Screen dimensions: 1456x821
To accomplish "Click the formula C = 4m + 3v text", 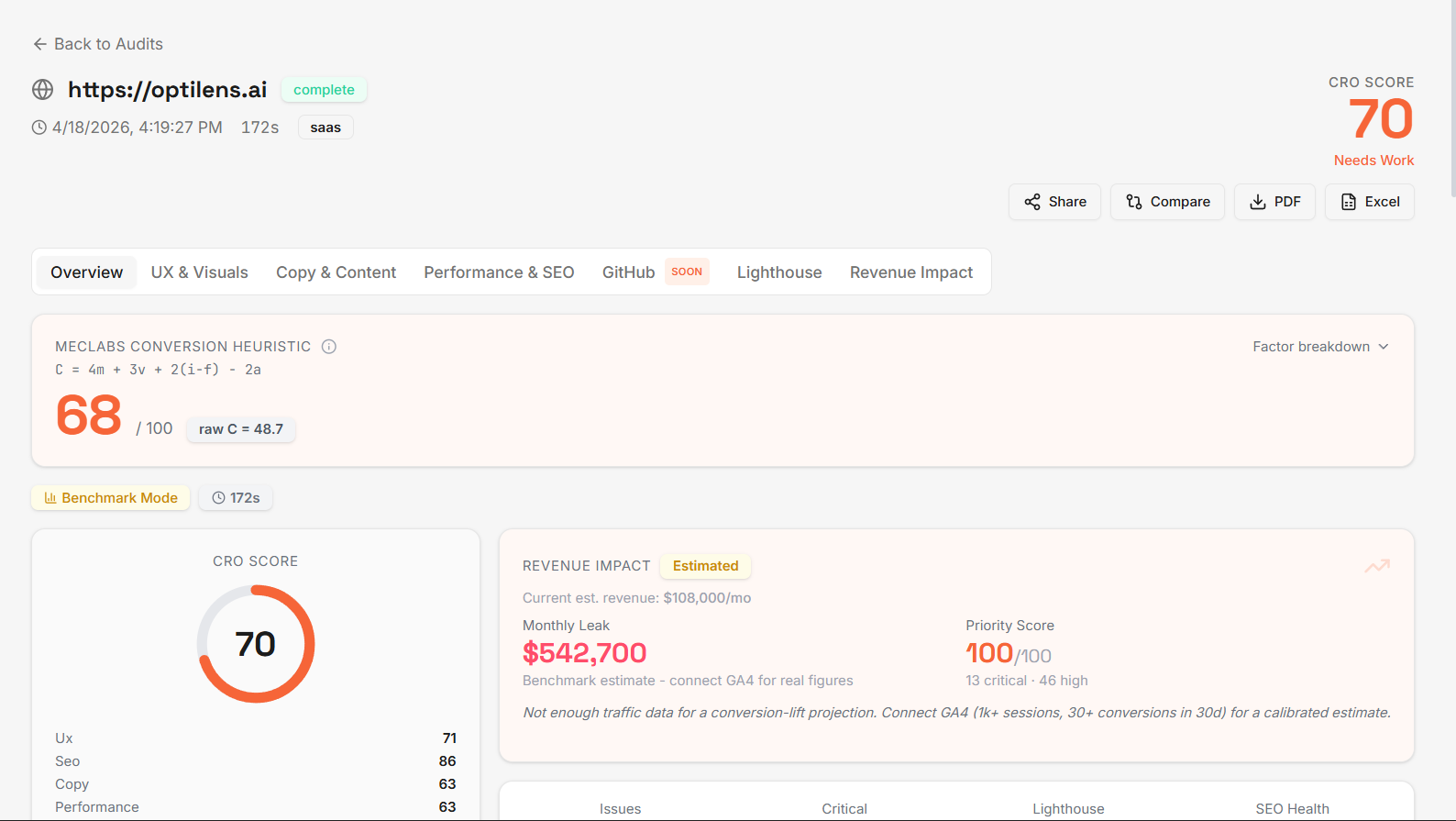I will 158,370.
